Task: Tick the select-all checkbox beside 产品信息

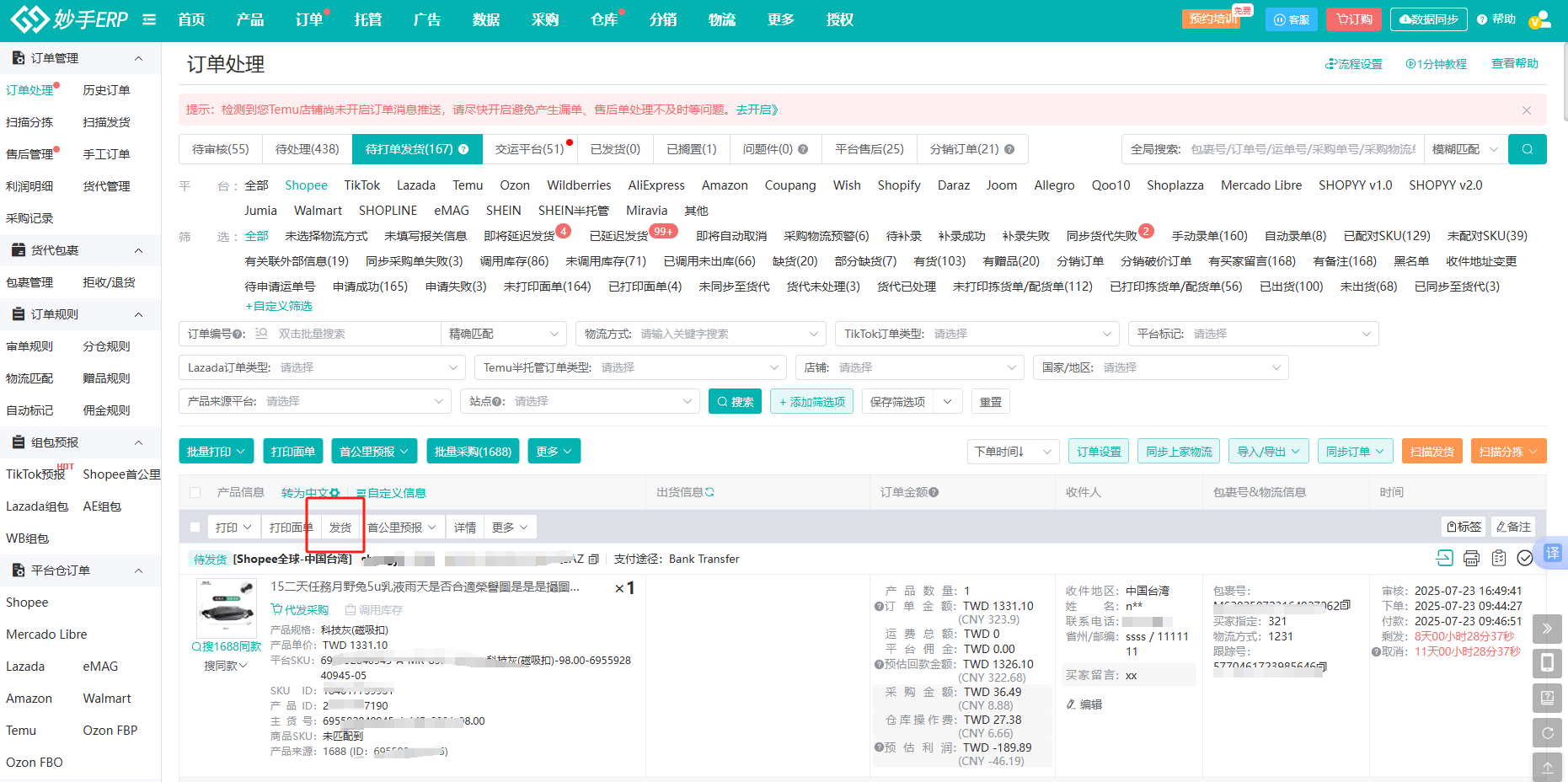Action: coord(195,493)
